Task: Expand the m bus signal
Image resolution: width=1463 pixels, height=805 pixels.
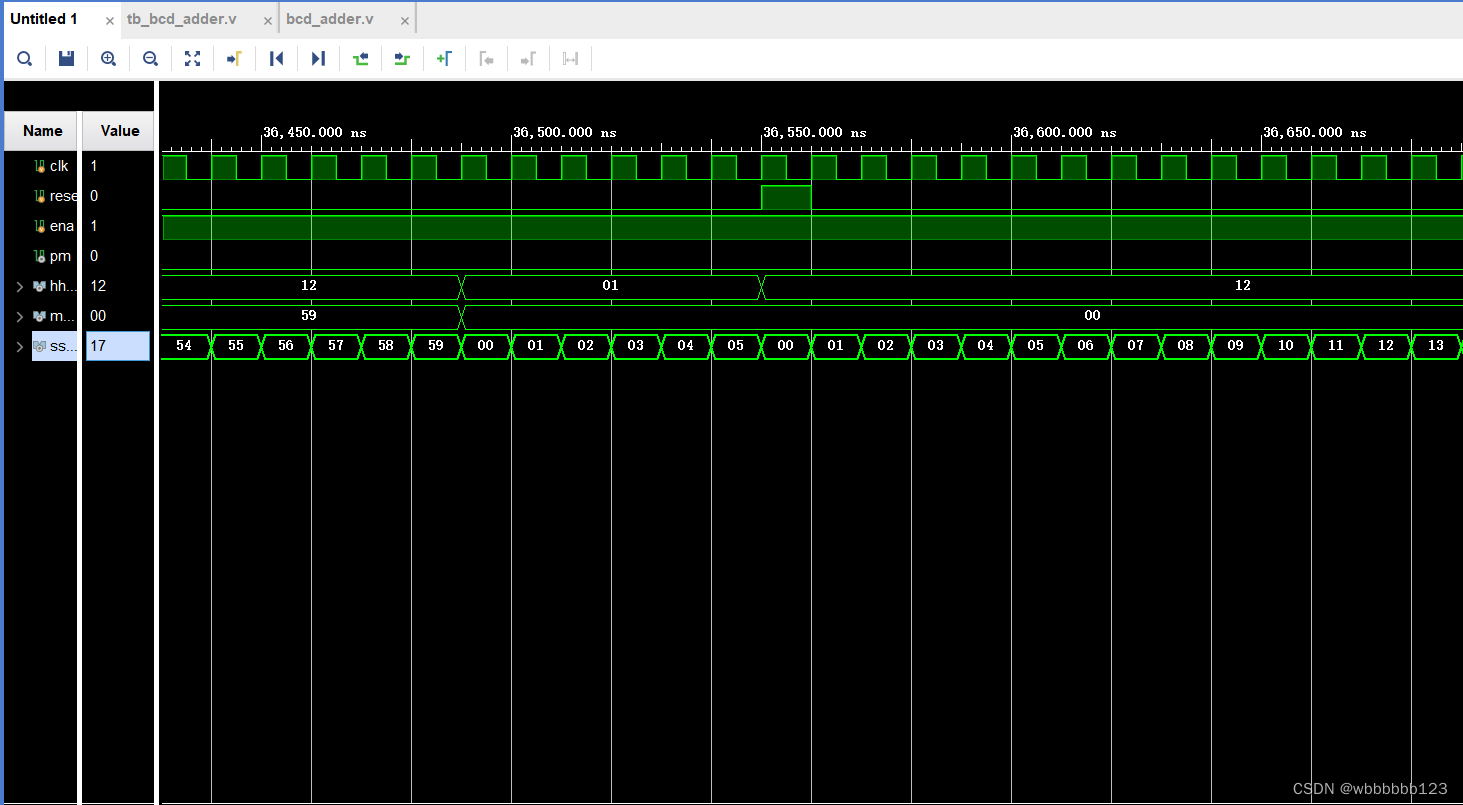Action: click(x=19, y=317)
